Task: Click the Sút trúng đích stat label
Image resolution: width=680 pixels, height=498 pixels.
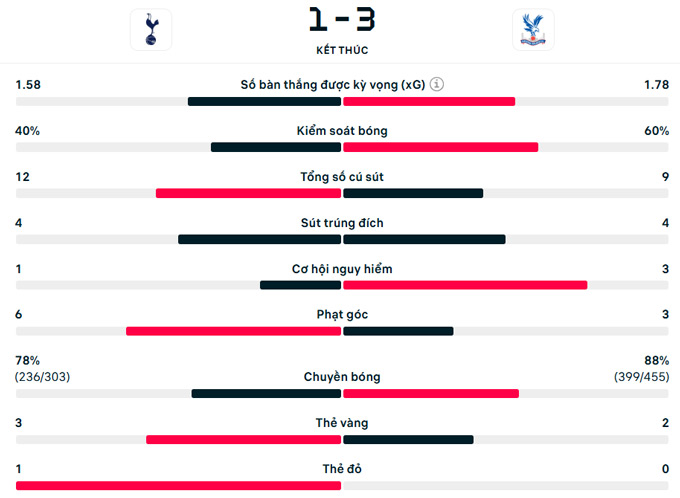Action: [342, 223]
